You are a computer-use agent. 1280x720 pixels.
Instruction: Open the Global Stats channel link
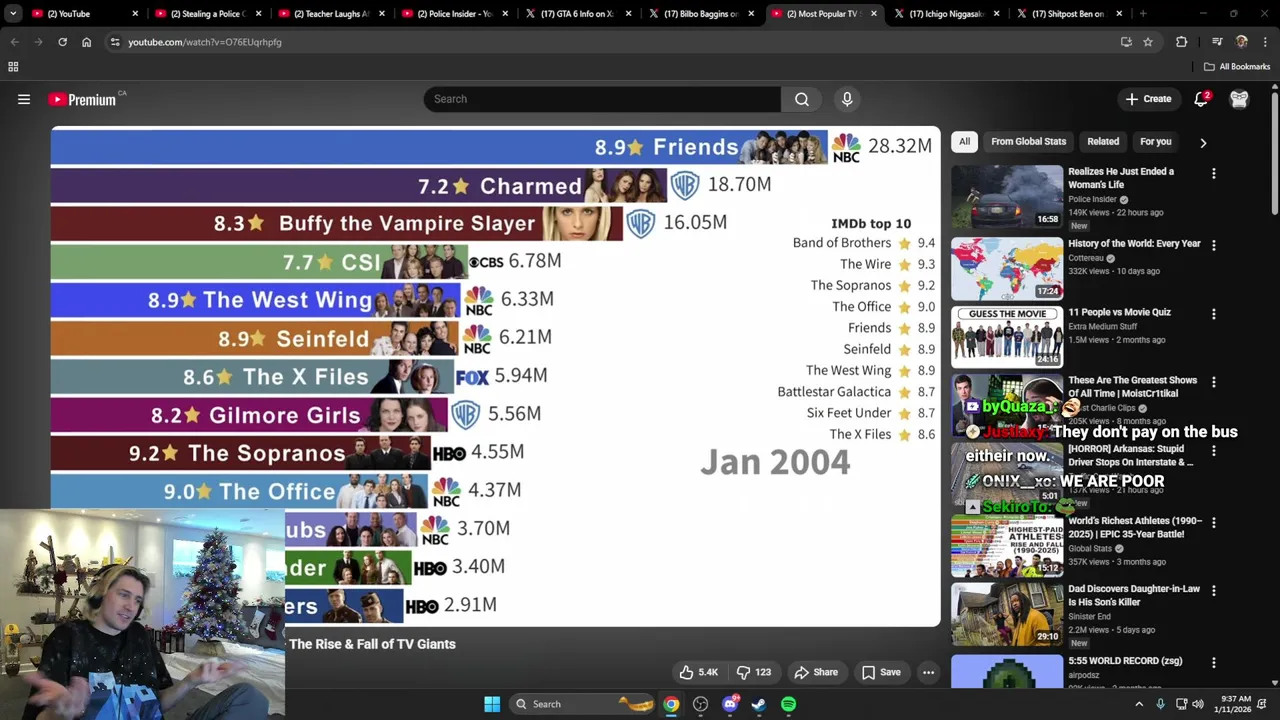click(1090, 548)
